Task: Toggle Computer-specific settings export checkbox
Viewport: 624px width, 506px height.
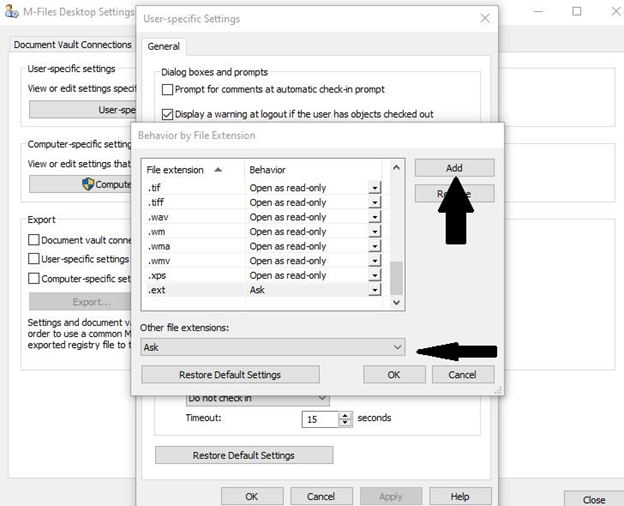Action: [x=34, y=278]
